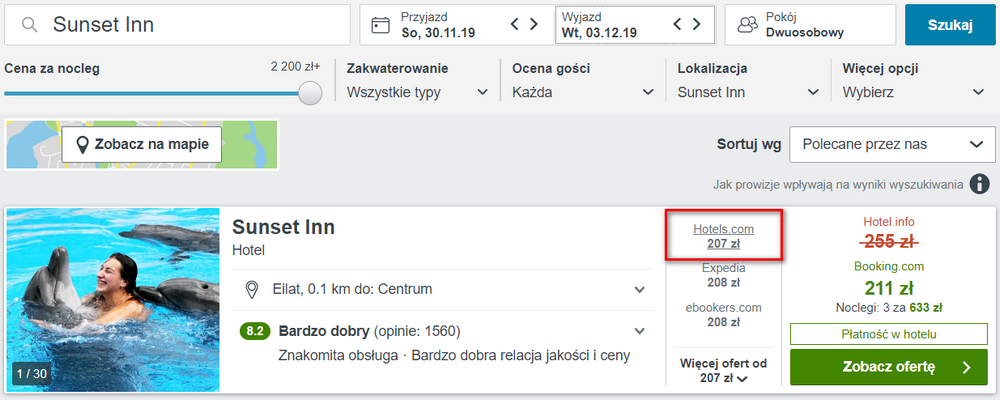Open the dolphin hotel photo

click(x=113, y=299)
